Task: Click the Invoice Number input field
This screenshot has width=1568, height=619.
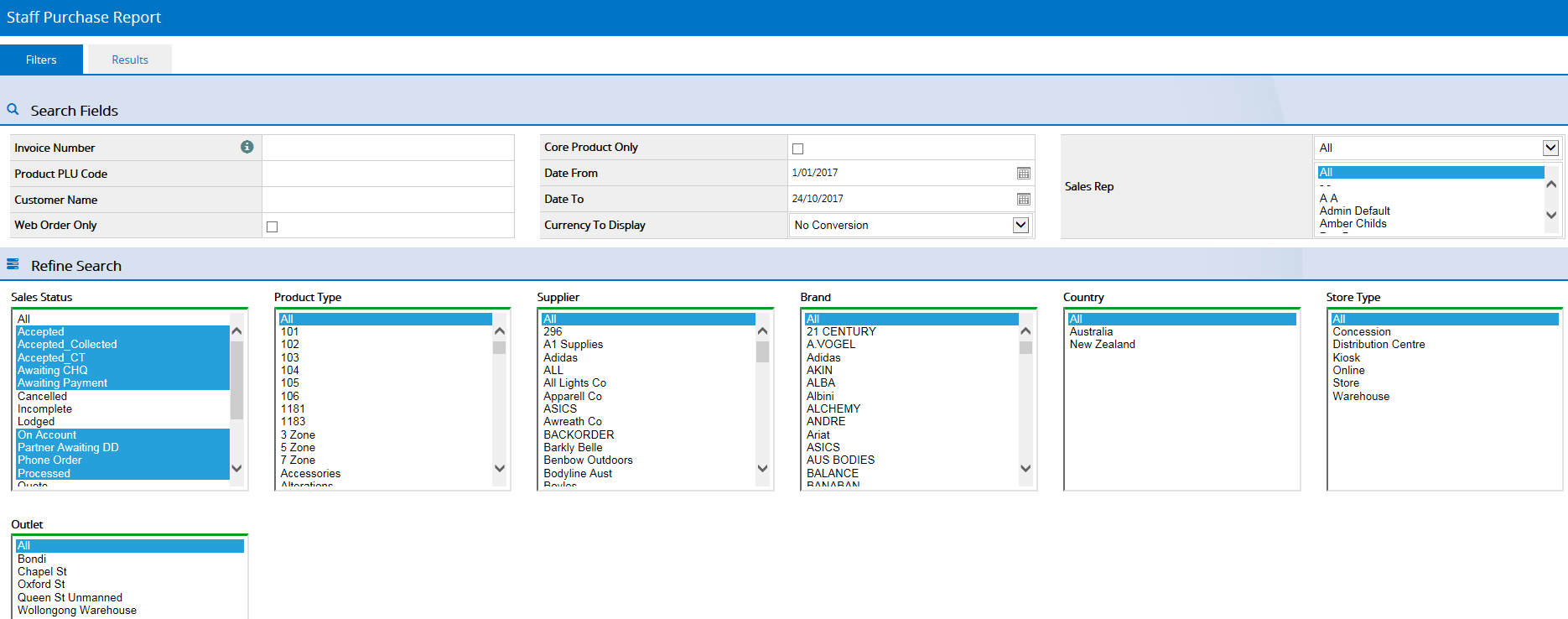Action: (387, 148)
